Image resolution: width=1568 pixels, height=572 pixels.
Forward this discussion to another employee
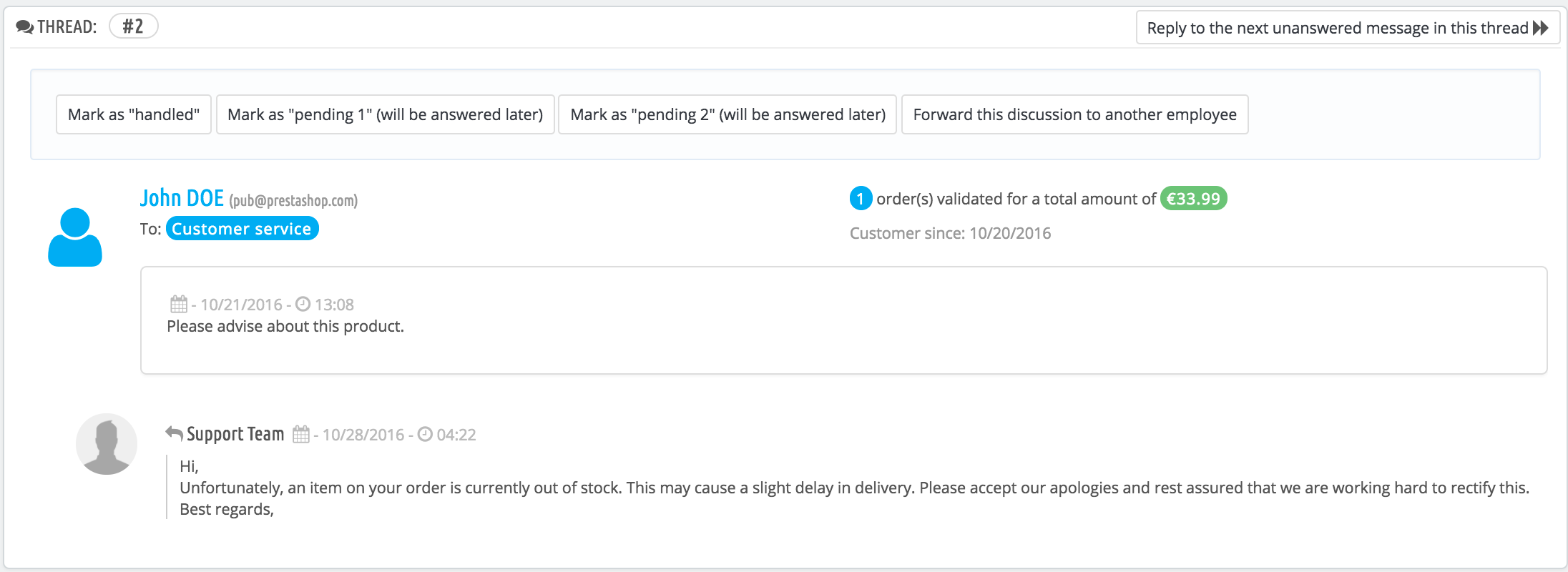point(1074,114)
